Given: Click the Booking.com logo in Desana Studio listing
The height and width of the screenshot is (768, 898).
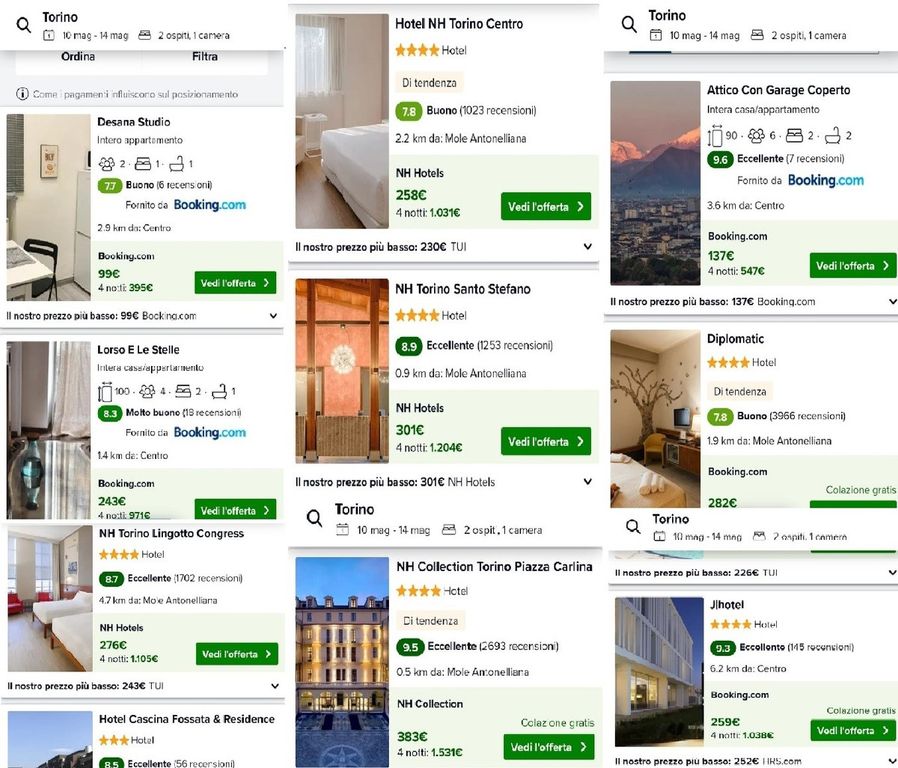Looking at the screenshot, I should (x=209, y=205).
